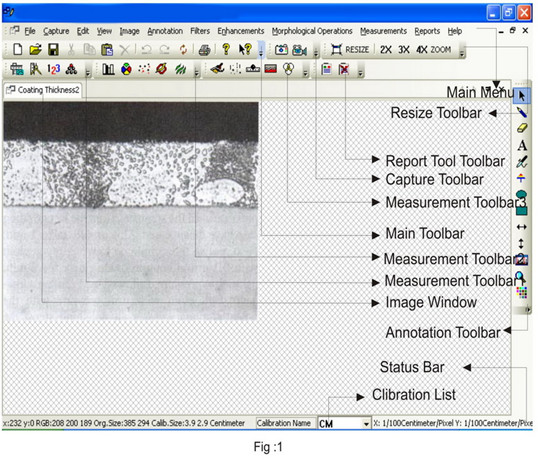
Task: Expand the report toolbar options arrow
Action: pyautogui.click(x=360, y=71)
